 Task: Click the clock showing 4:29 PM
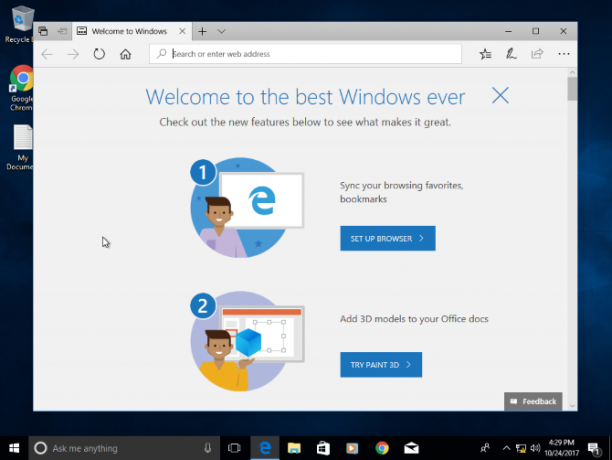point(561,448)
